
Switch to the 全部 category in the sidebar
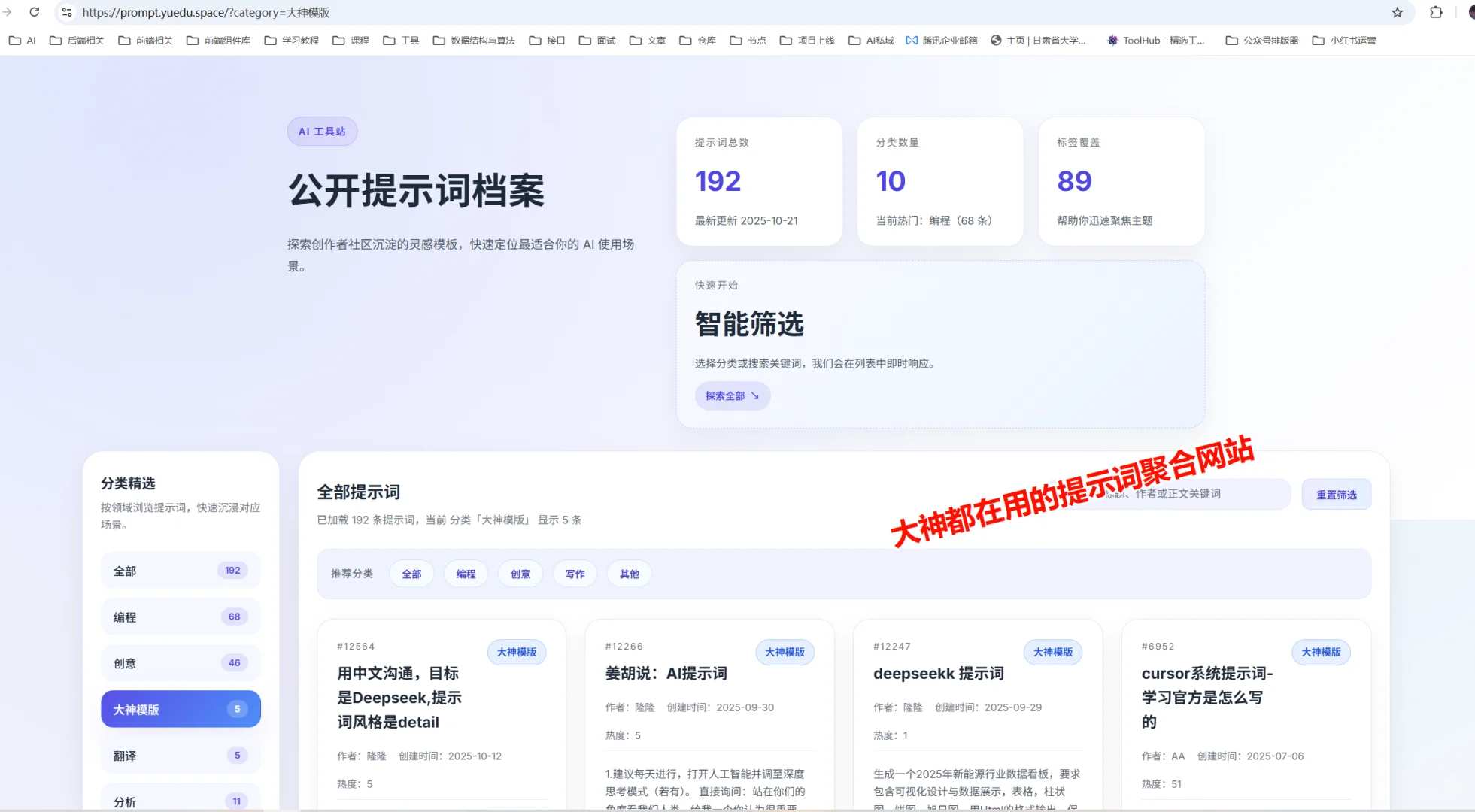coord(181,570)
